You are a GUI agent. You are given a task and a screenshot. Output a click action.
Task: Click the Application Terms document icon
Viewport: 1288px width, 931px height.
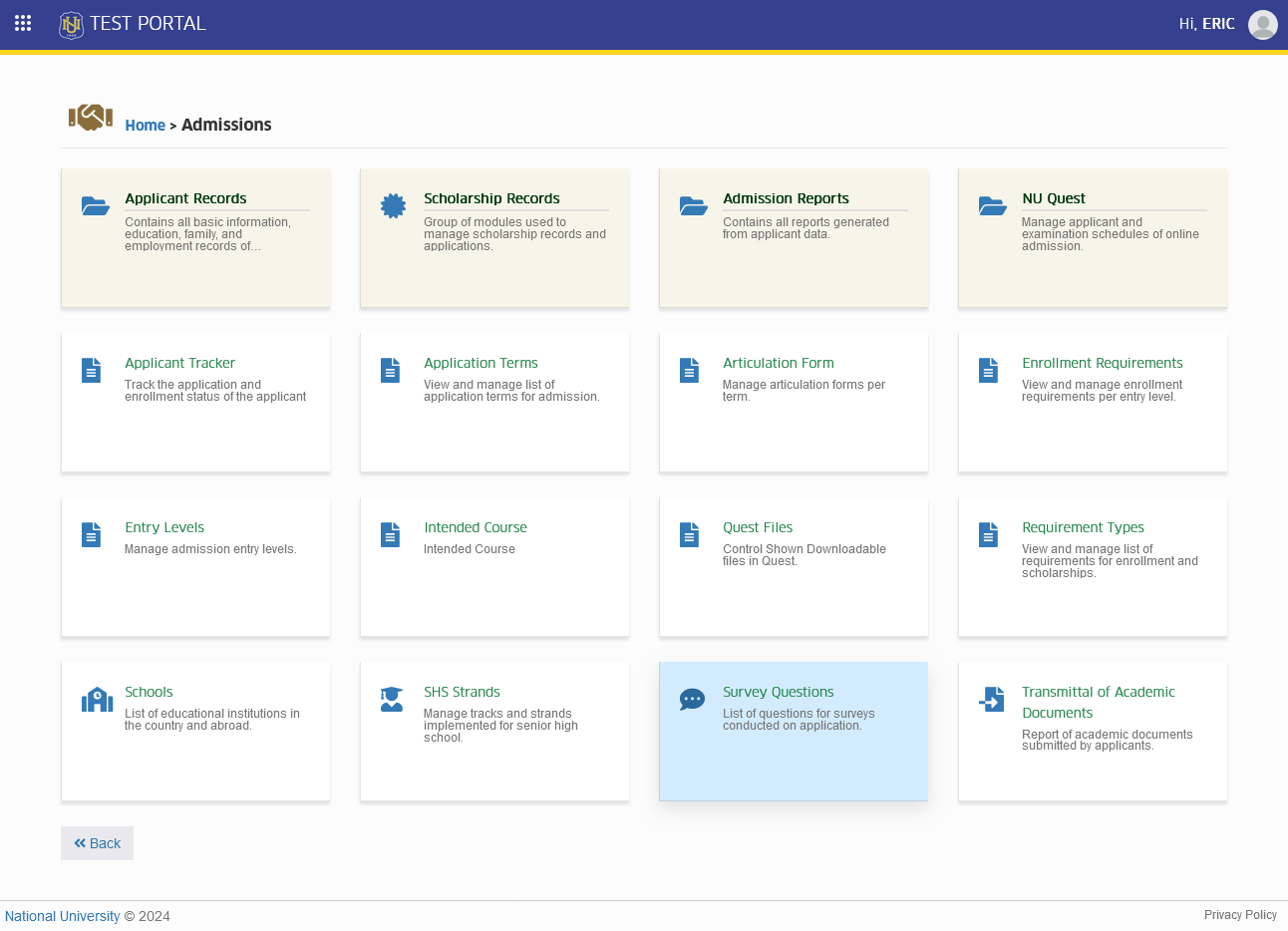(x=390, y=370)
